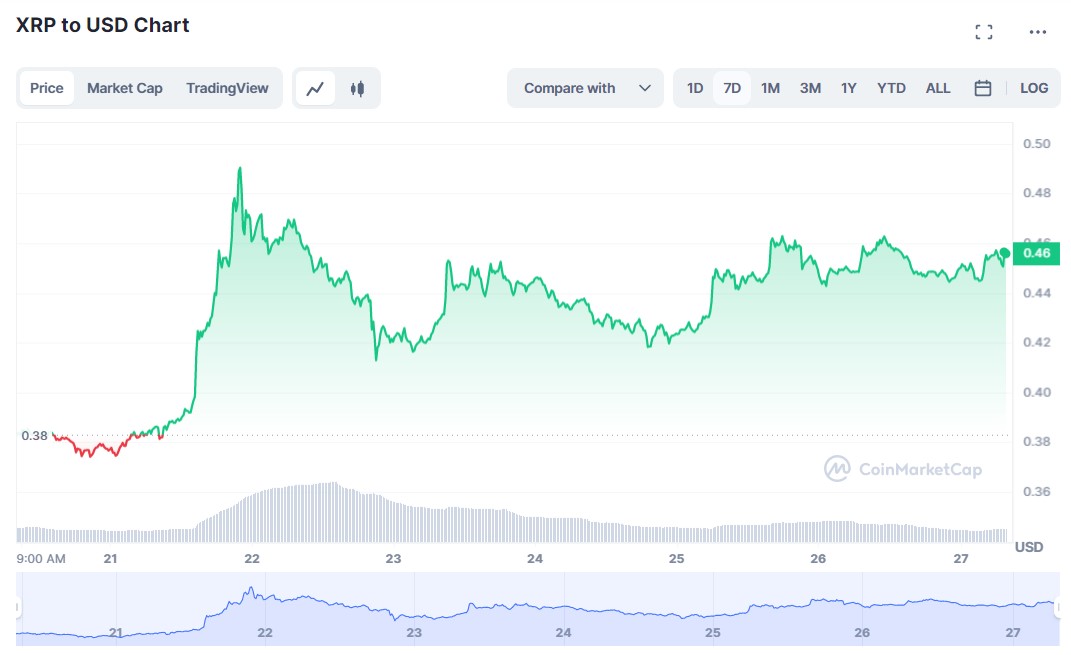
Task: Open the Compare with dropdown
Action: [584, 88]
